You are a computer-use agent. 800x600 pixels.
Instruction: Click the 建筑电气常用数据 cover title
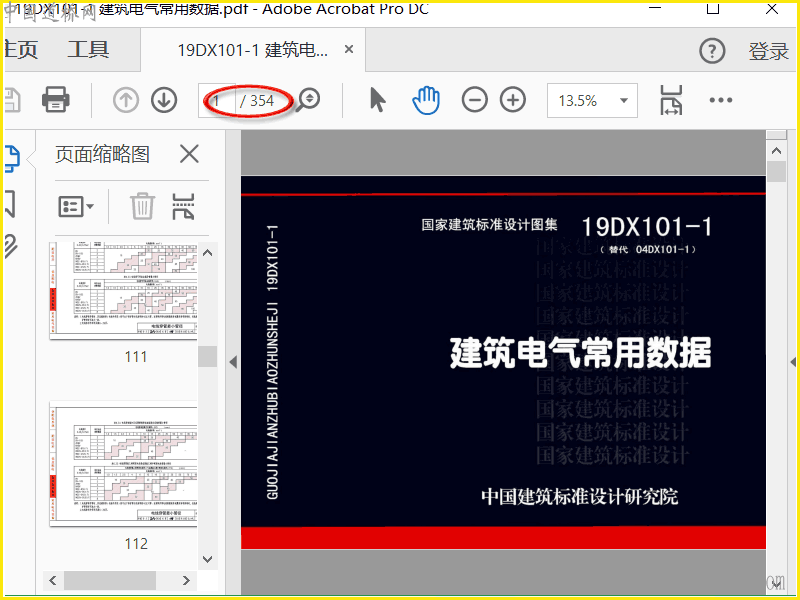click(581, 353)
